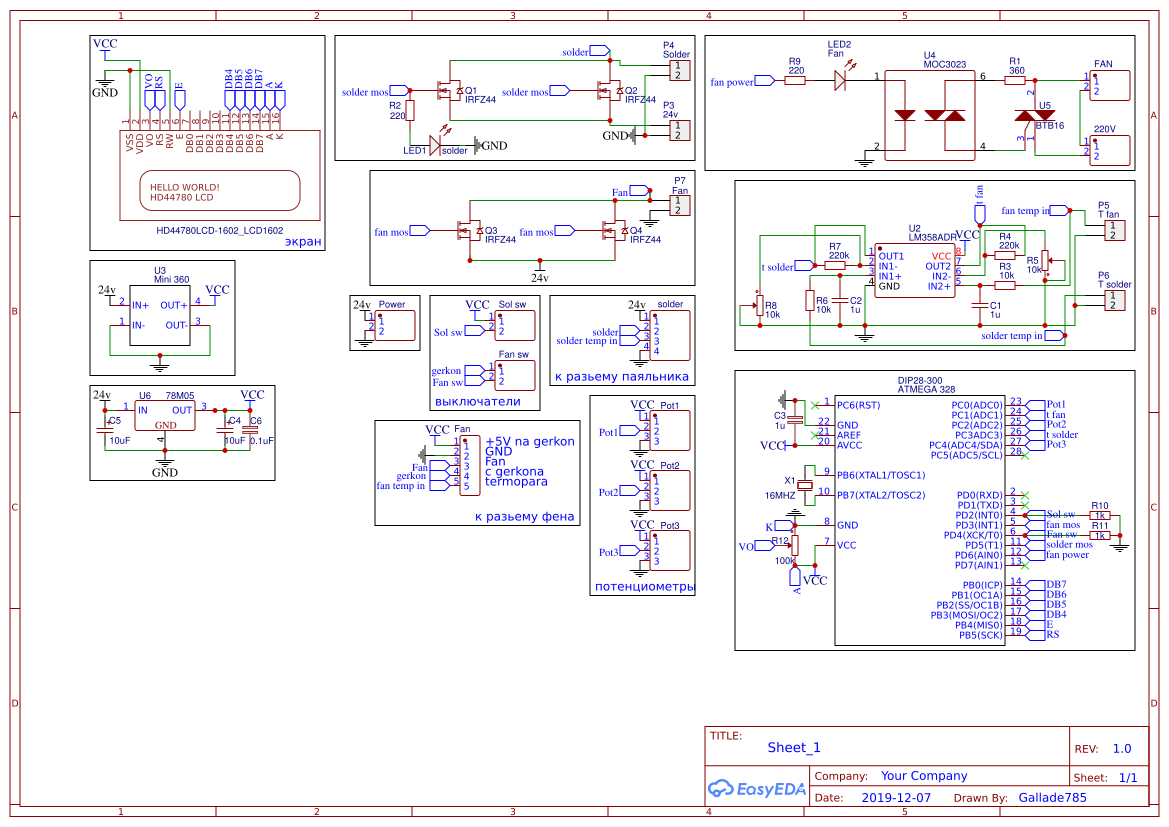
Task: Click the Sheet_1 title text
Action: [794, 747]
